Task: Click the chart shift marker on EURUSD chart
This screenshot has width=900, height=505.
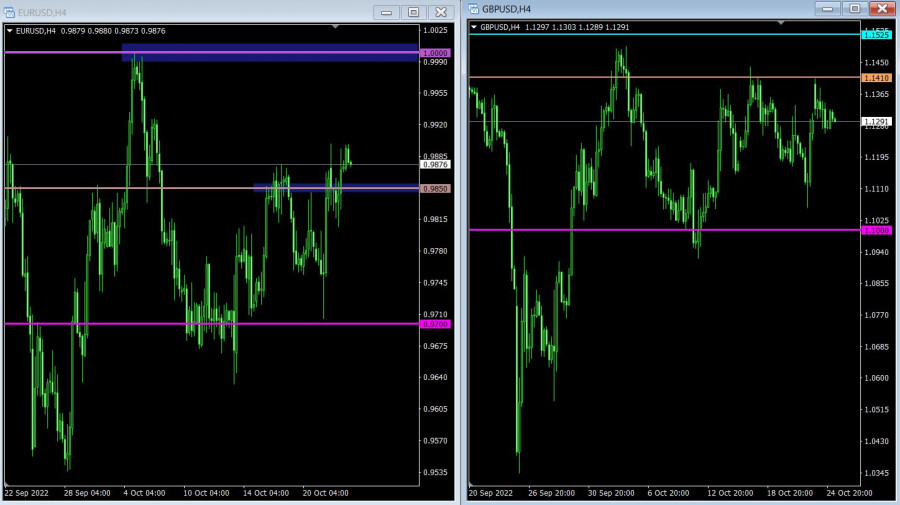Action: 335,26
